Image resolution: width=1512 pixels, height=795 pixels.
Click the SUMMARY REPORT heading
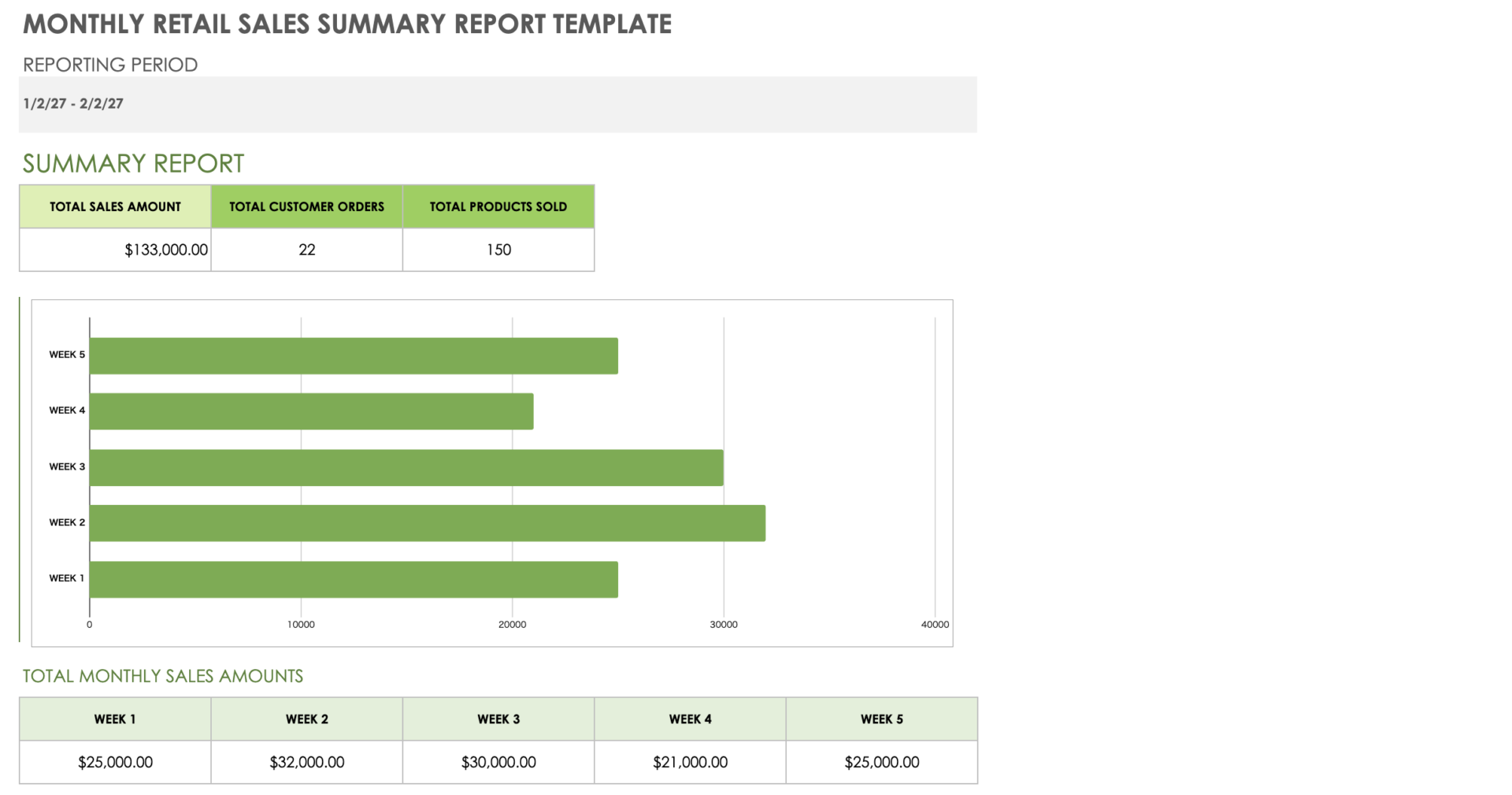(132, 163)
